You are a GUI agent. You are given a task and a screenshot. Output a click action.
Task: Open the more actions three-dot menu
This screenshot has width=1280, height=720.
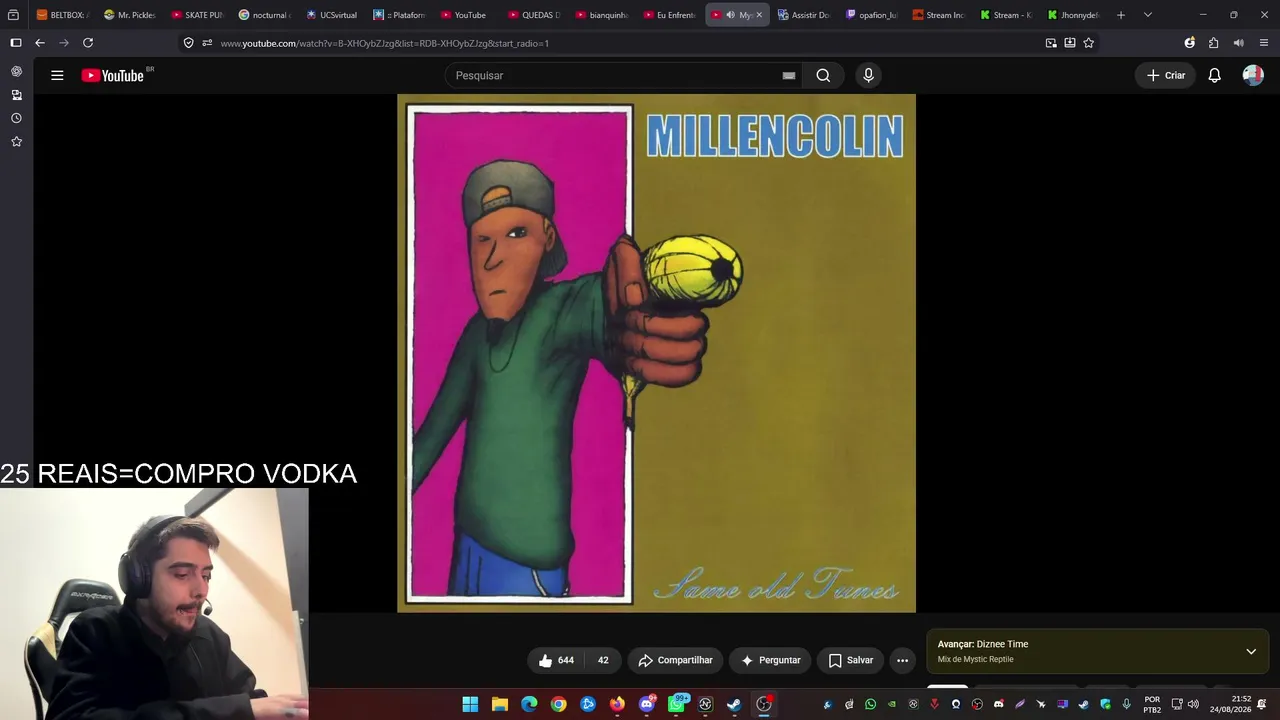coord(902,660)
